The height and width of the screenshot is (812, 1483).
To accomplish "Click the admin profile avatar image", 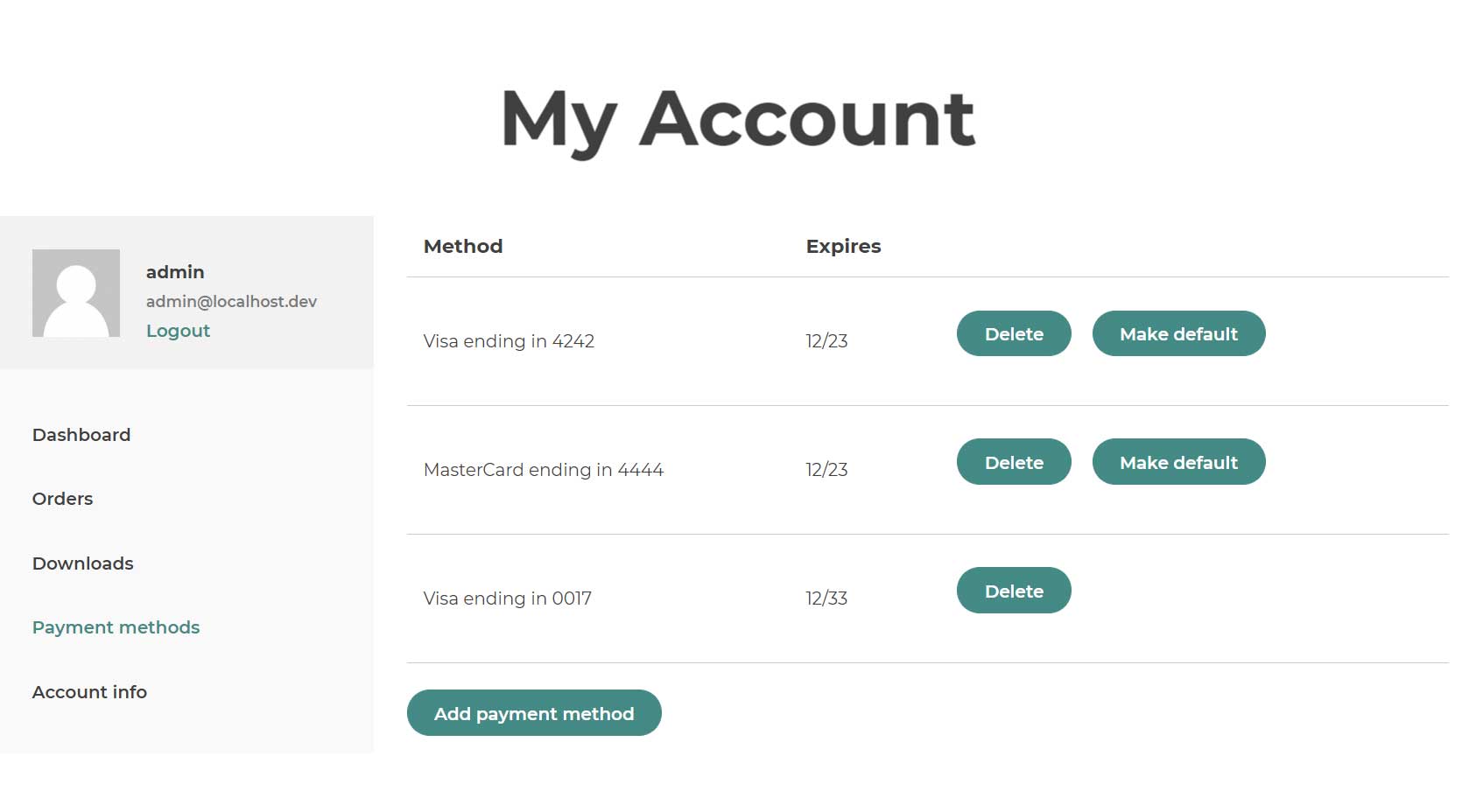I will tap(76, 293).
